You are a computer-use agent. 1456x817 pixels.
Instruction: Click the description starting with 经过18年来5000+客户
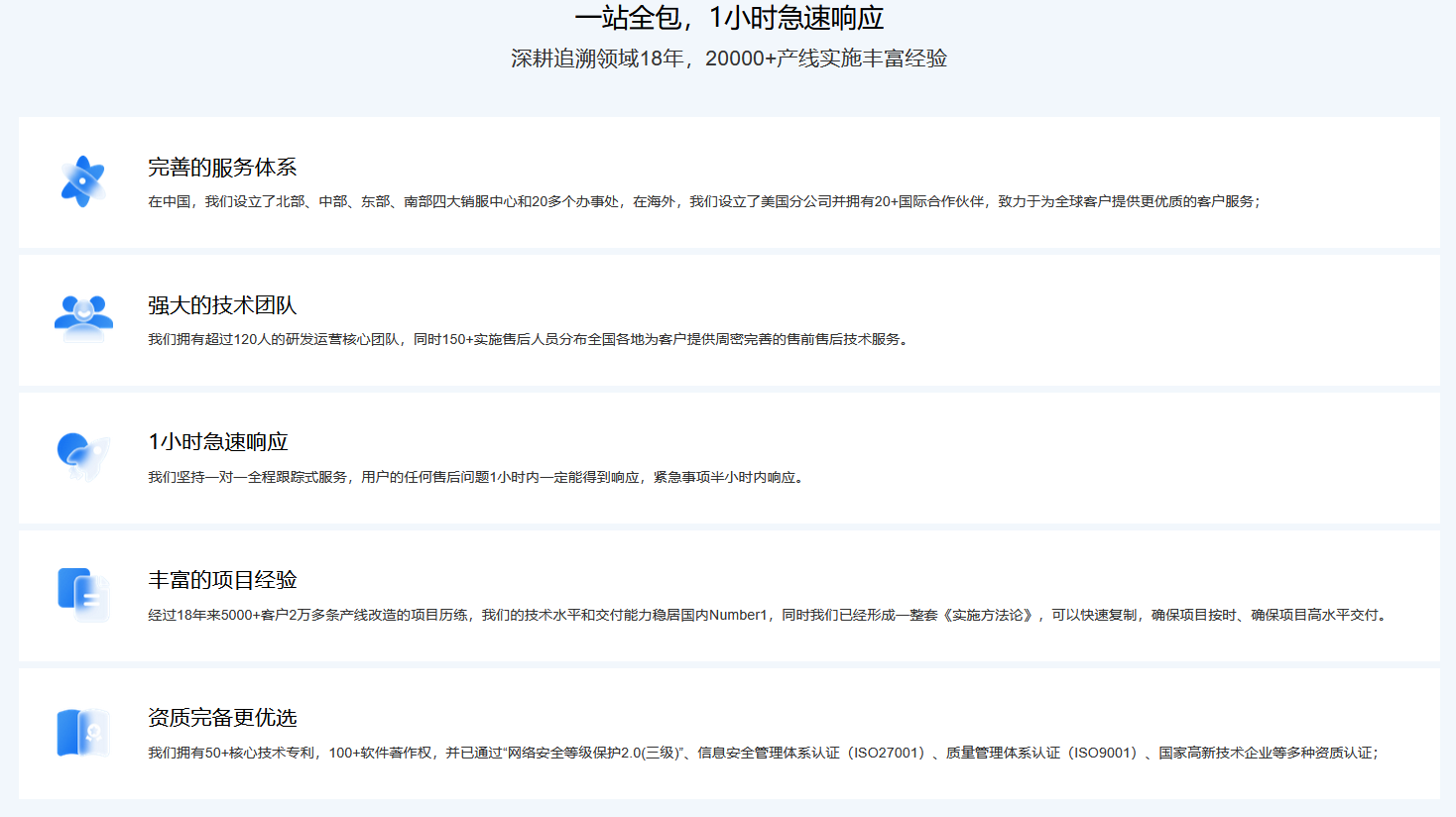770,615
